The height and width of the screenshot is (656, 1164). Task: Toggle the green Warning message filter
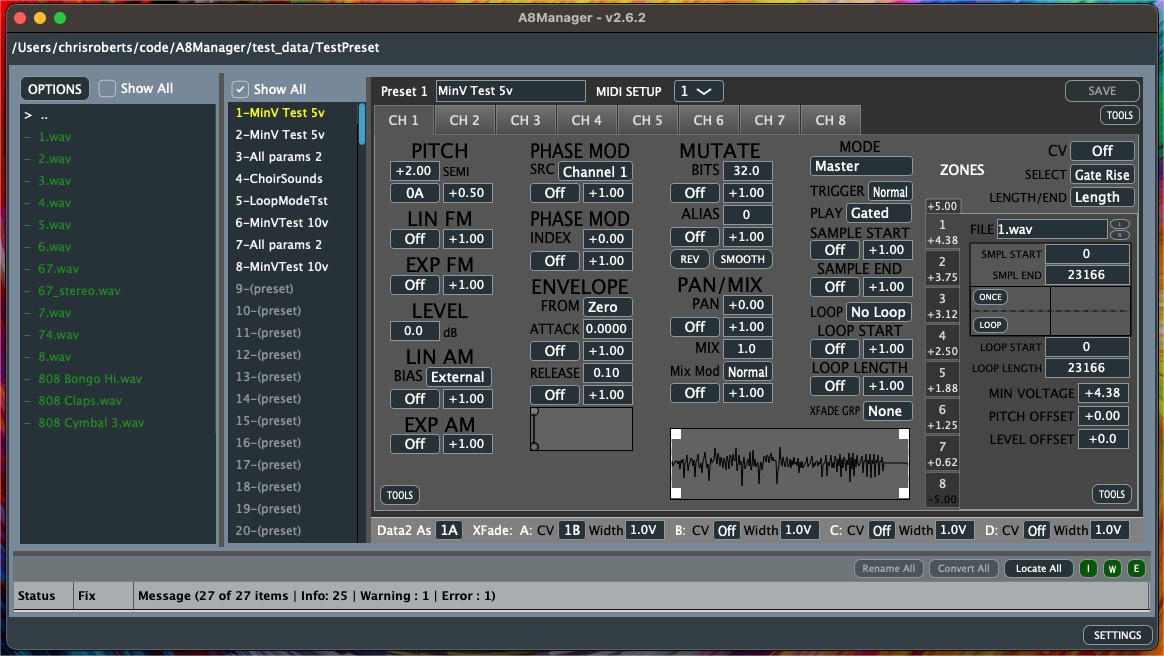[x=1112, y=569]
